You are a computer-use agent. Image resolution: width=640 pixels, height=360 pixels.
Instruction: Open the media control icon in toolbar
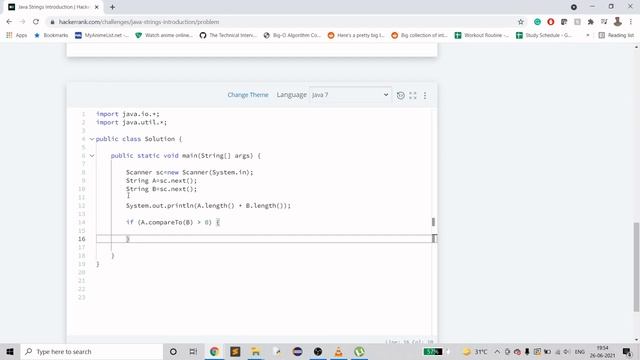tap(604, 22)
